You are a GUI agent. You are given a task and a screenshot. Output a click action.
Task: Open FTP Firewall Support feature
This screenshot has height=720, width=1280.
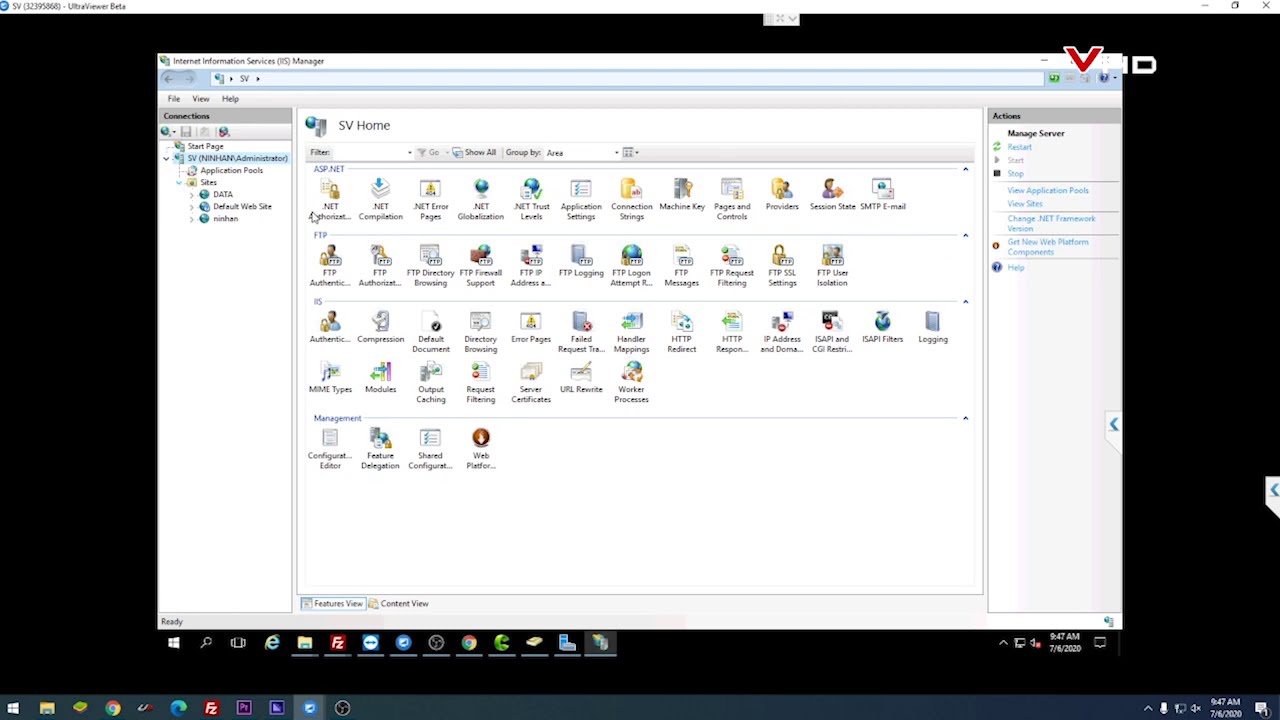pyautogui.click(x=481, y=266)
